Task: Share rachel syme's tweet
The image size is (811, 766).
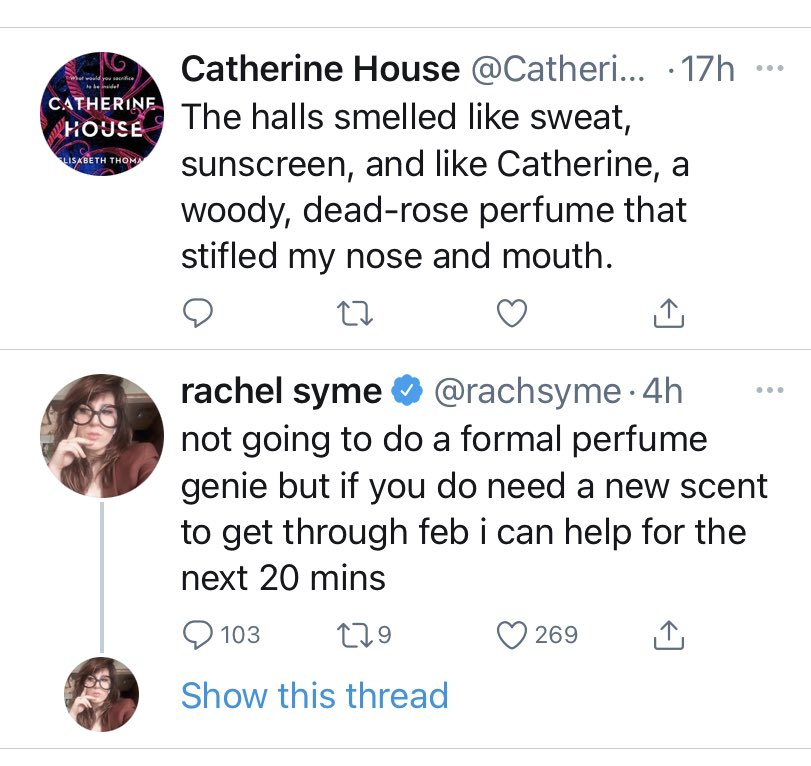Action: tap(667, 634)
